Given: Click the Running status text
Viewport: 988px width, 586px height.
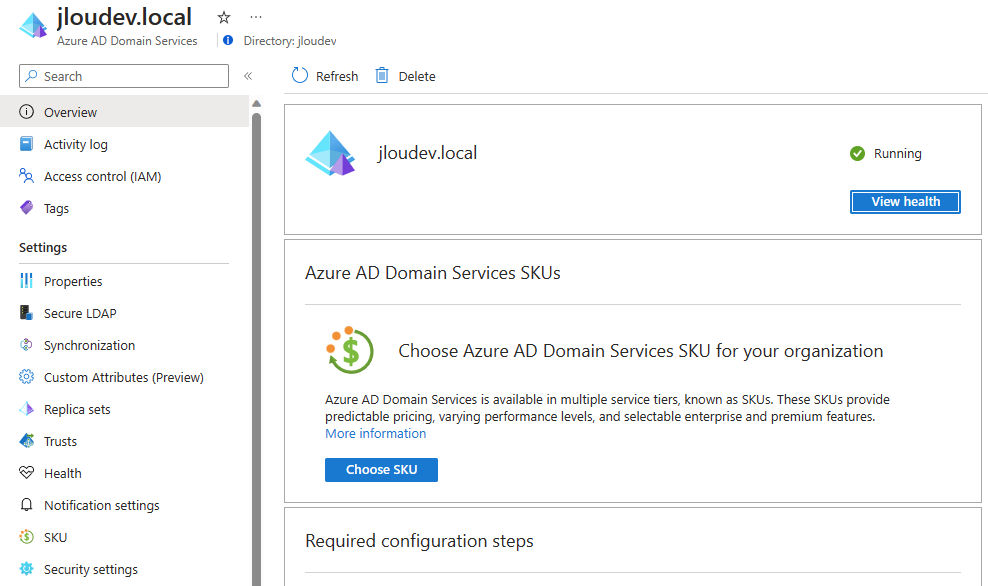Looking at the screenshot, I should 897,154.
